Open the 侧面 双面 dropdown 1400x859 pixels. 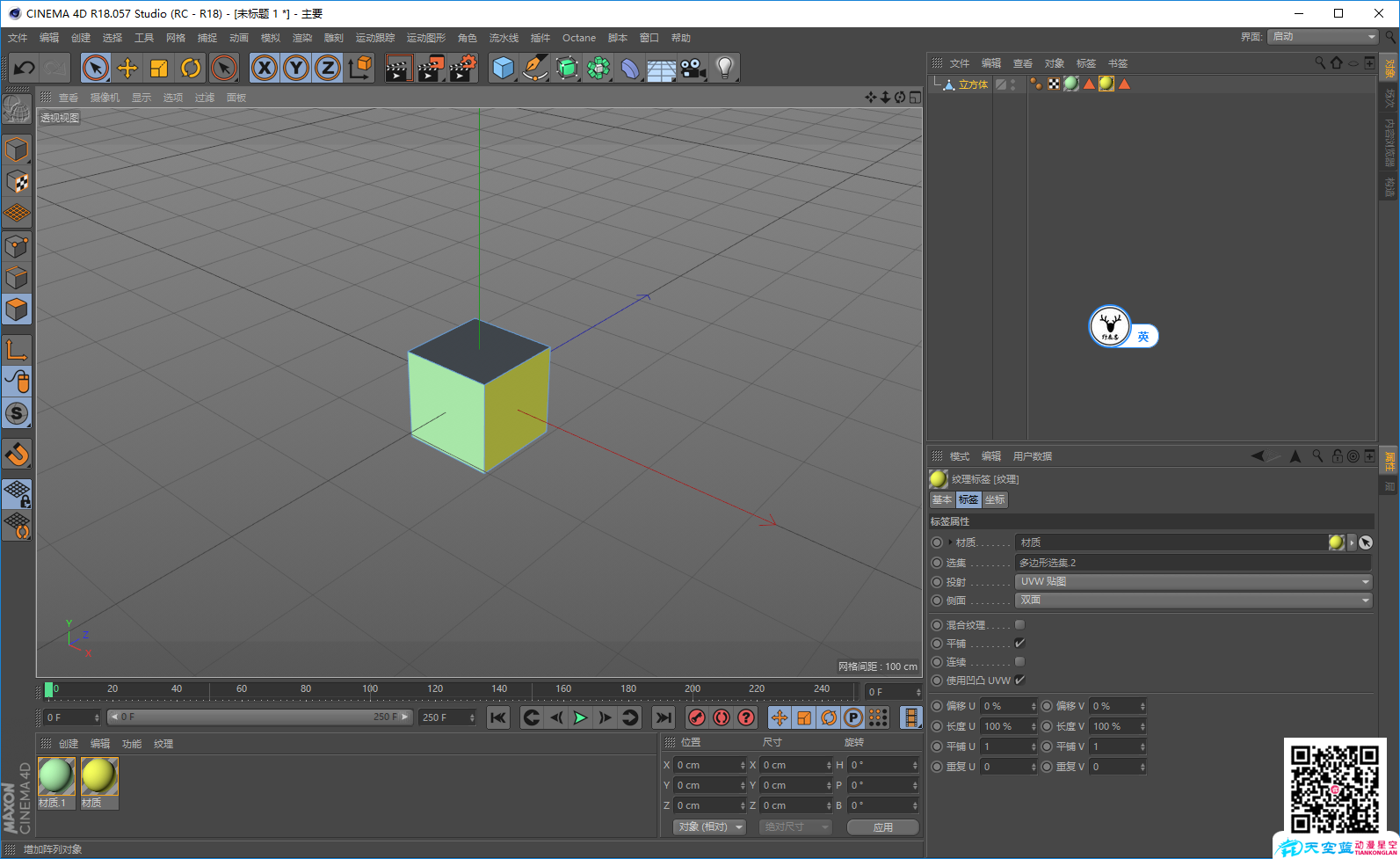coord(1193,600)
